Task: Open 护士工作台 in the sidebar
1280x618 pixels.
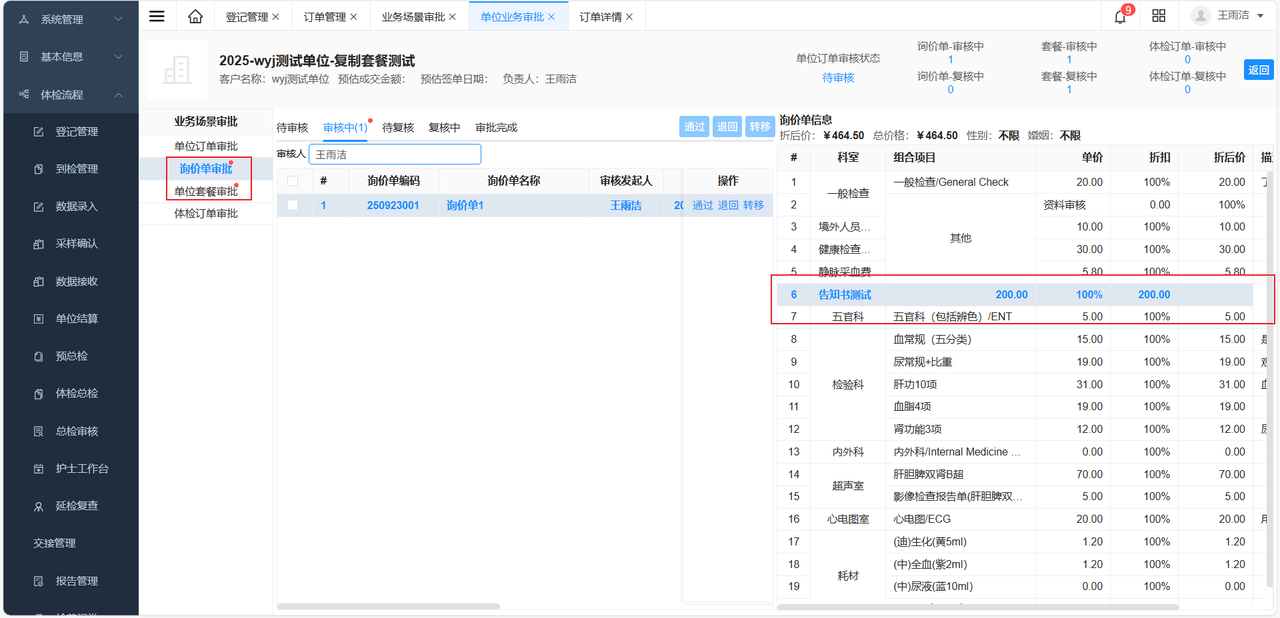Action: coord(81,469)
